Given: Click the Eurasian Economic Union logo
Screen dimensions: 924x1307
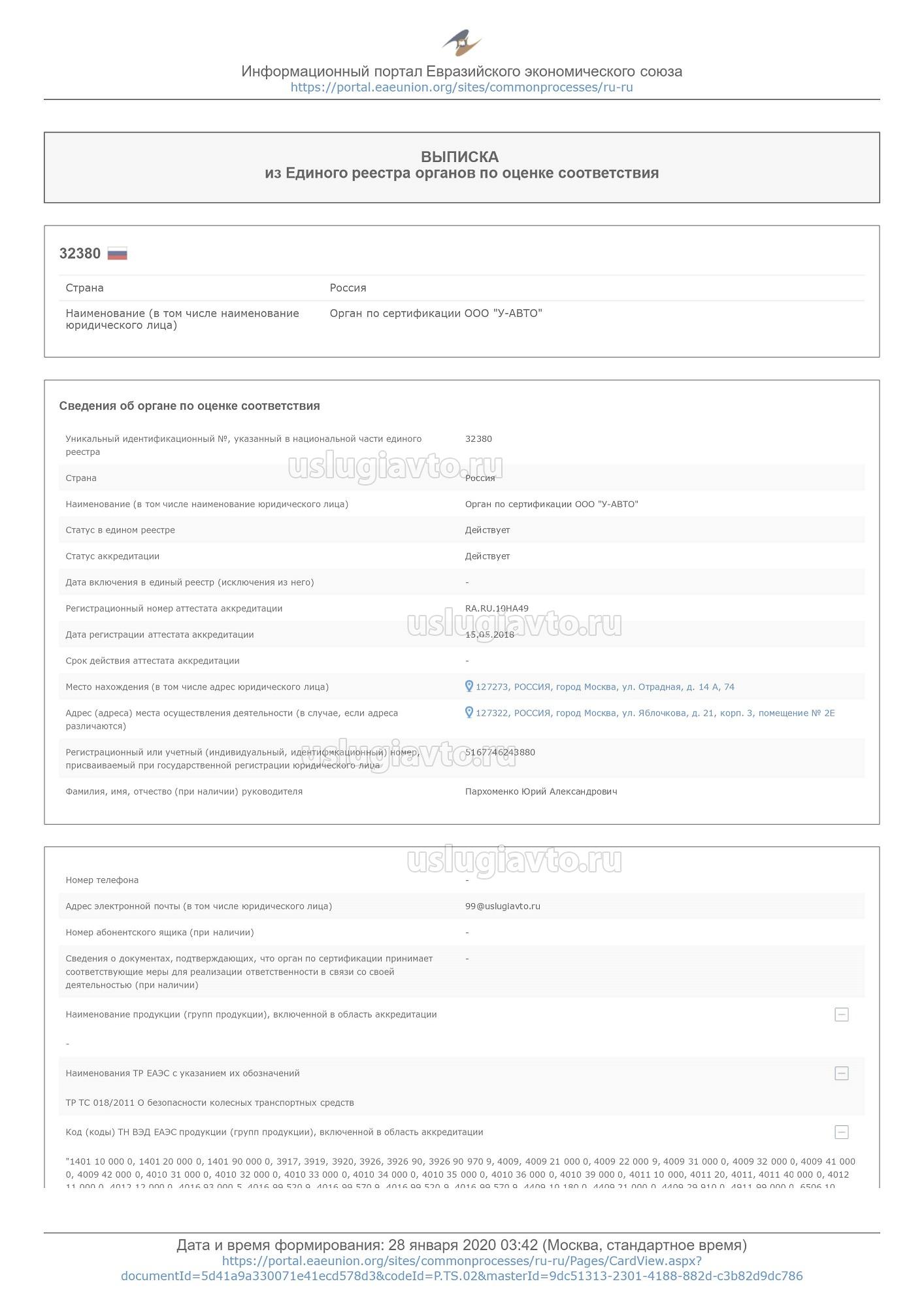Looking at the screenshot, I should point(462,43).
